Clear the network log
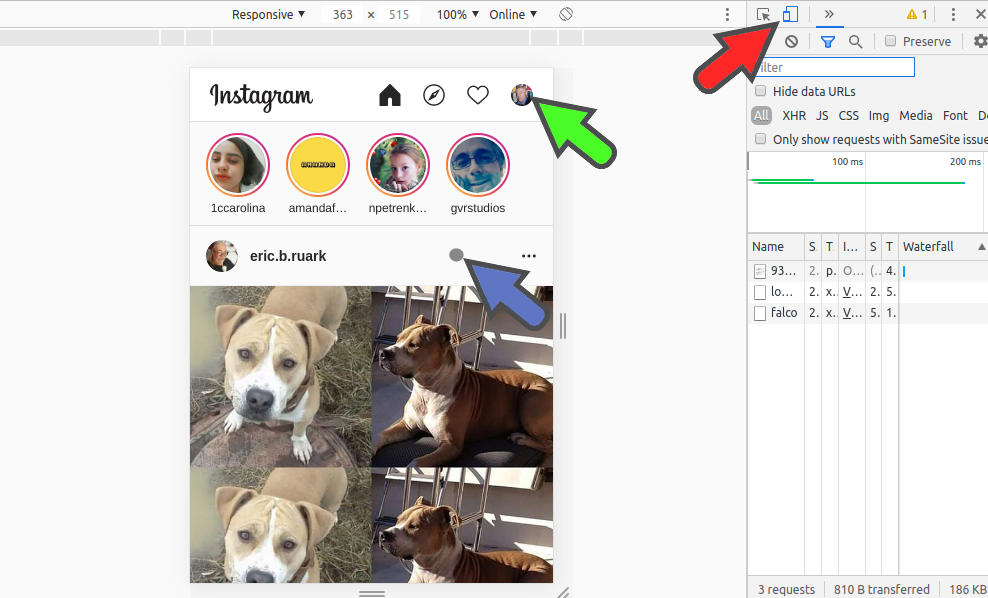 coord(791,42)
